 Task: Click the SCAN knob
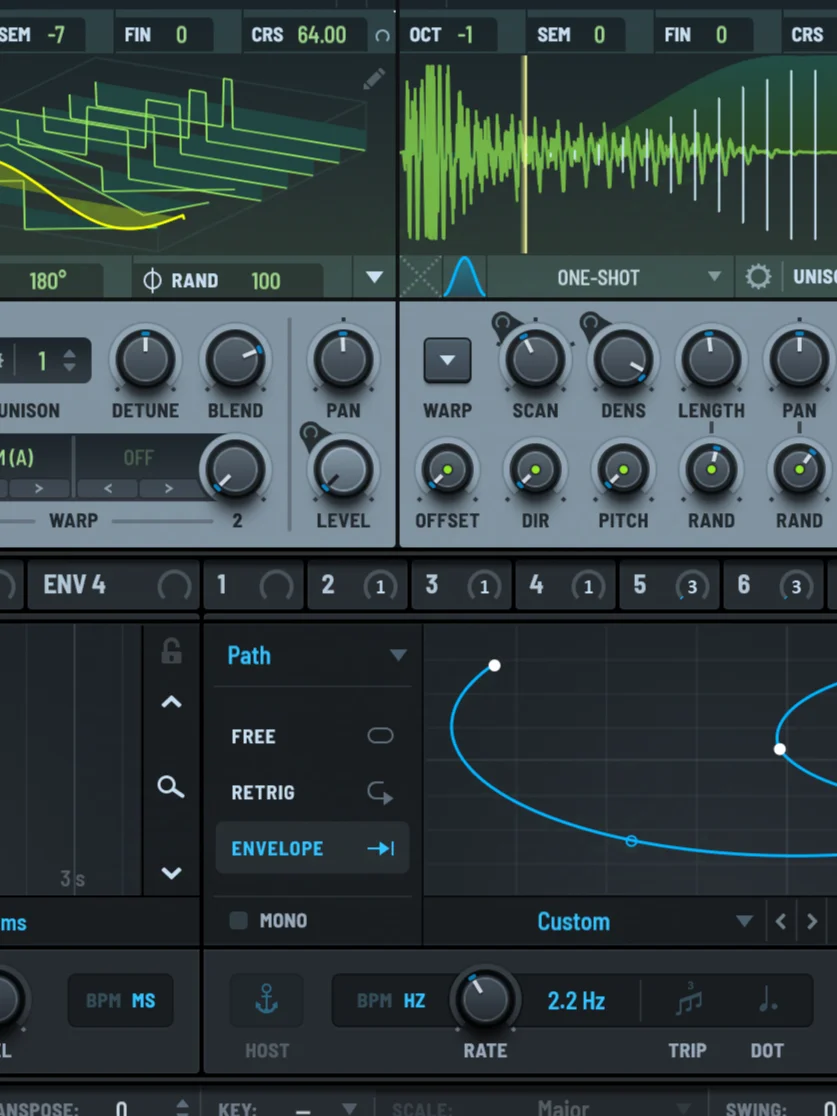click(535, 359)
